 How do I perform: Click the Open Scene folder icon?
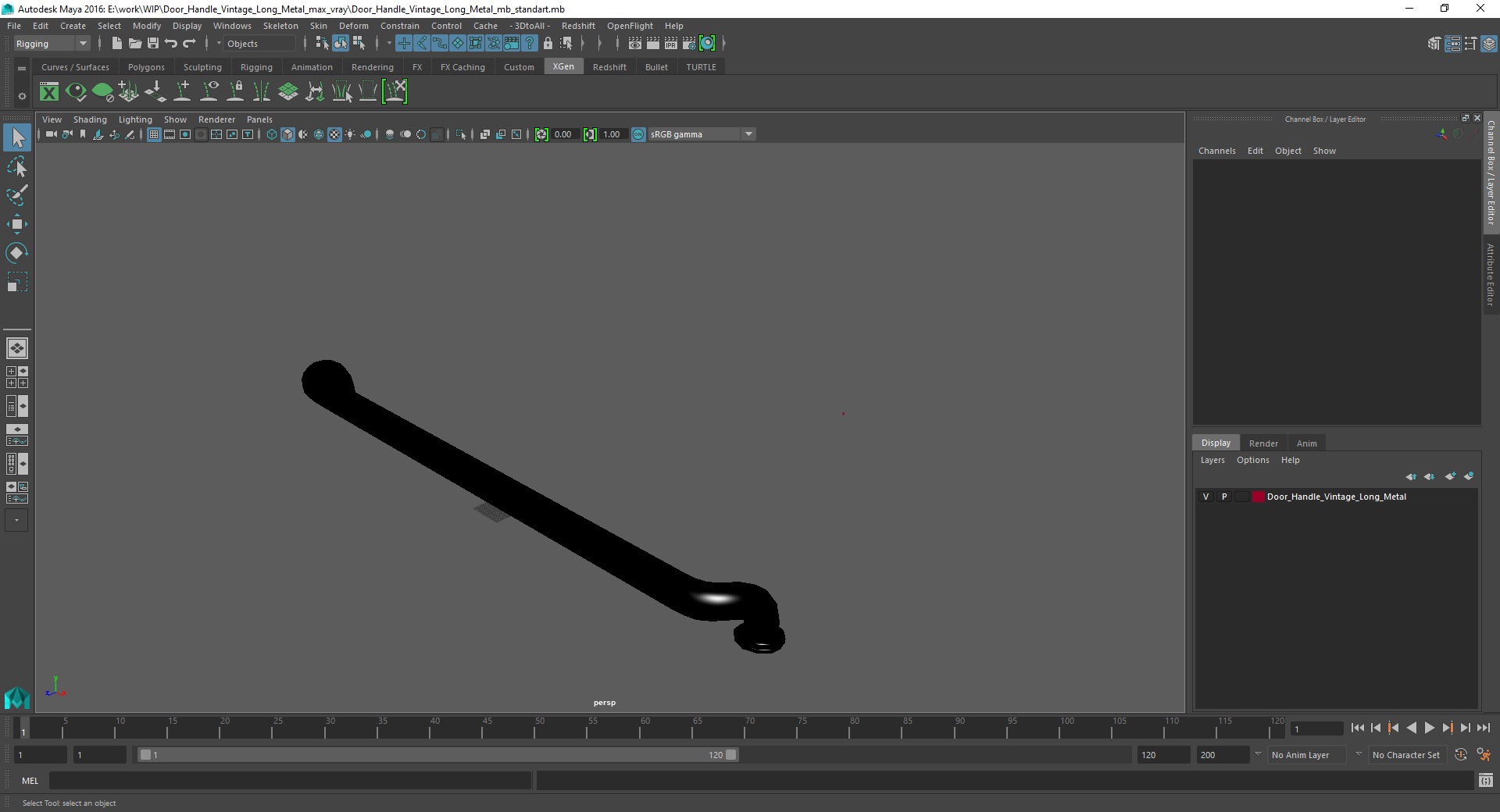[x=134, y=44]
